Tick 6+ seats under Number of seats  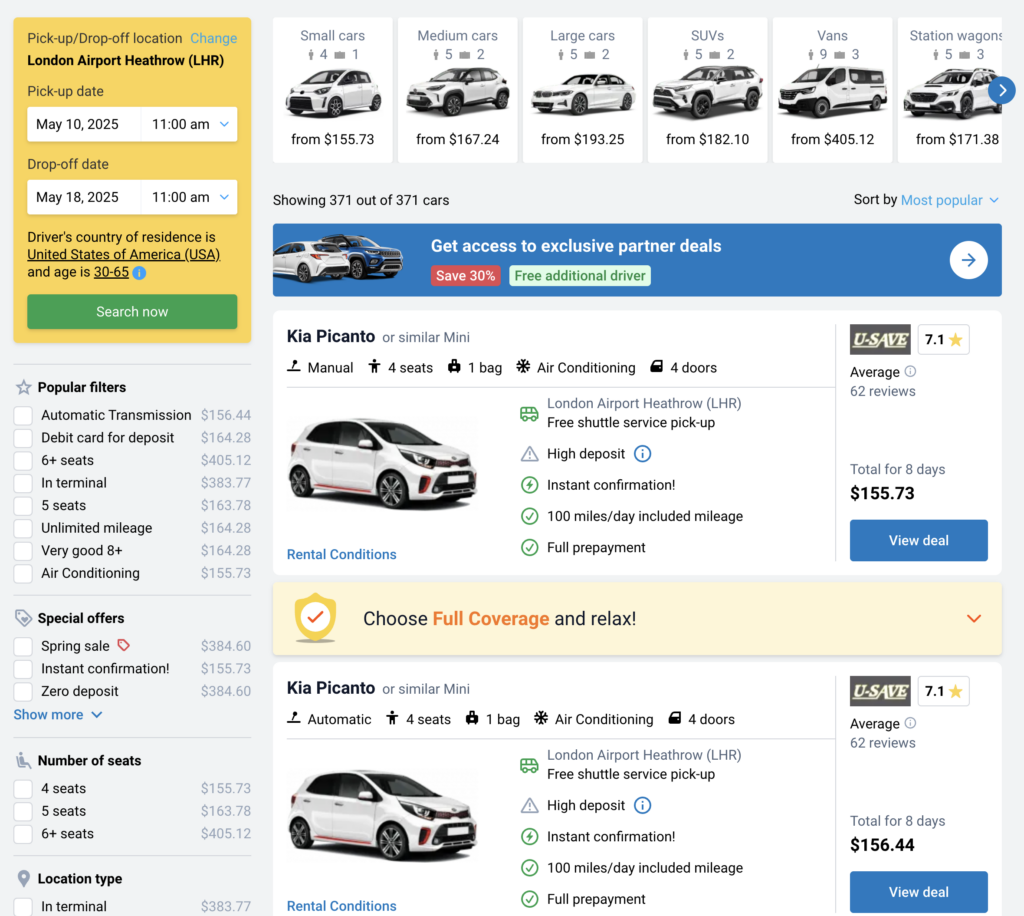coord(24,834)
